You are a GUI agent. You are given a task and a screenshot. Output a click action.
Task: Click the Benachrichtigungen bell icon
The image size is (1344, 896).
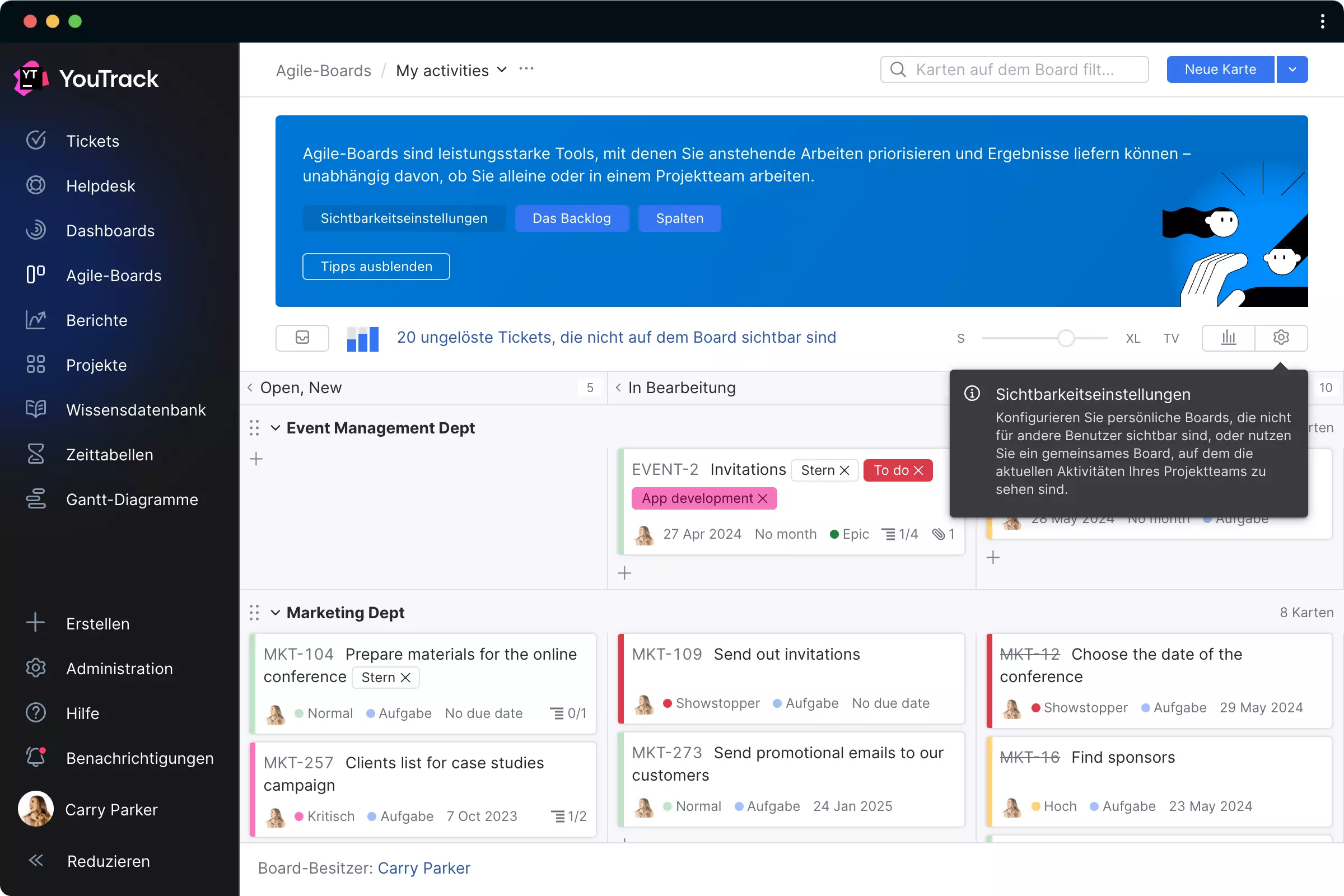(35, 758)
